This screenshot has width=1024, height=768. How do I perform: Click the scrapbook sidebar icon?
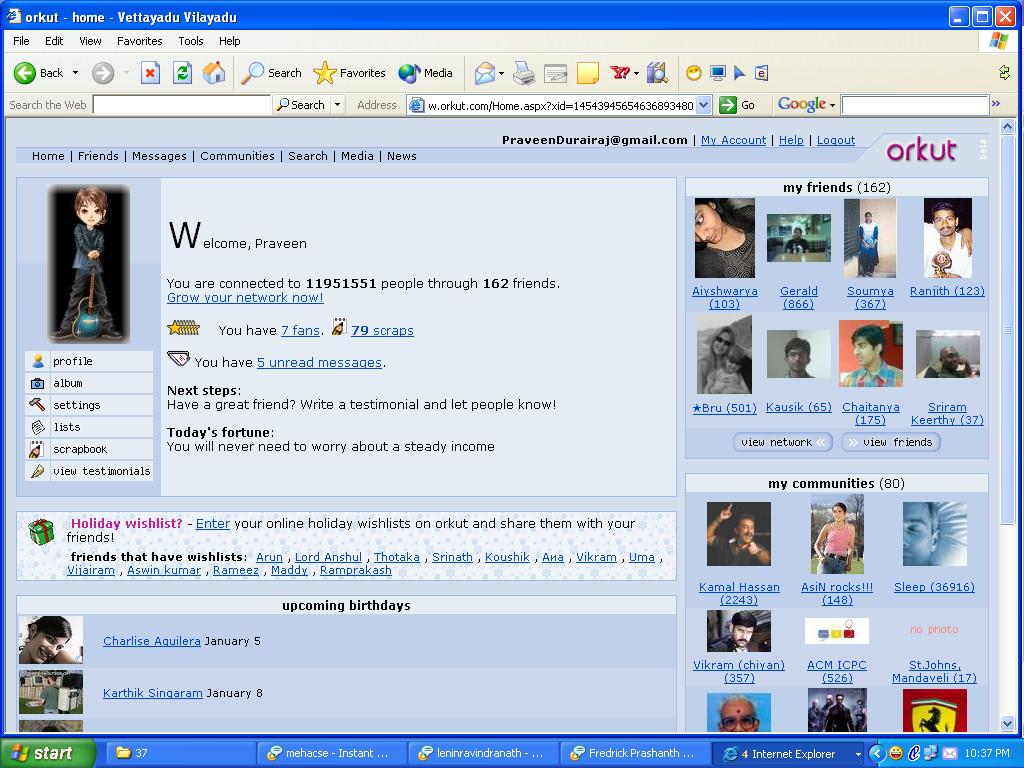[x=37, y=449]
